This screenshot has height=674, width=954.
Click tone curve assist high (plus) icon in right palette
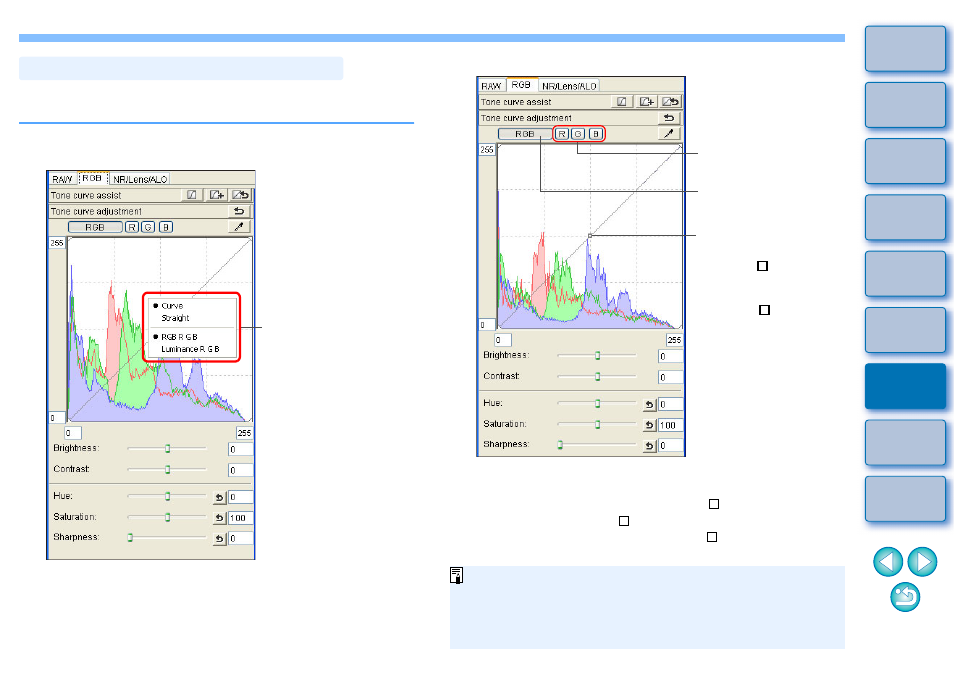646,102
